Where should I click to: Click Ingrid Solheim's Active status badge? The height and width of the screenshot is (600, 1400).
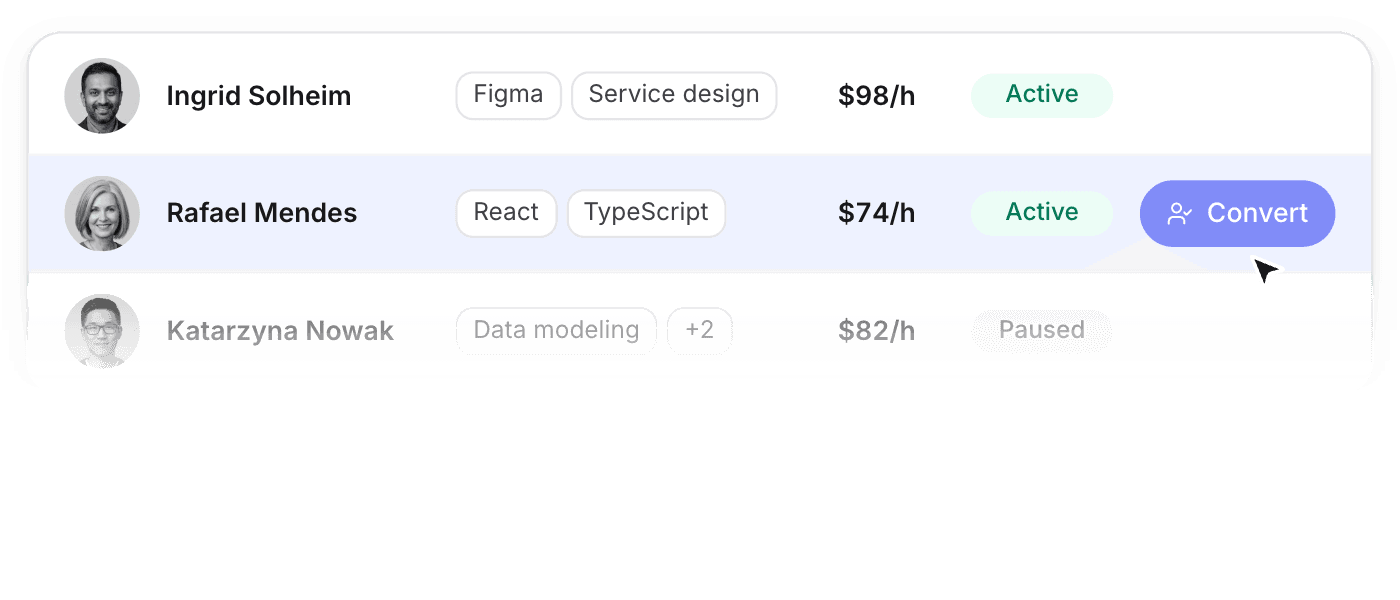click(x=1042, y=95)
